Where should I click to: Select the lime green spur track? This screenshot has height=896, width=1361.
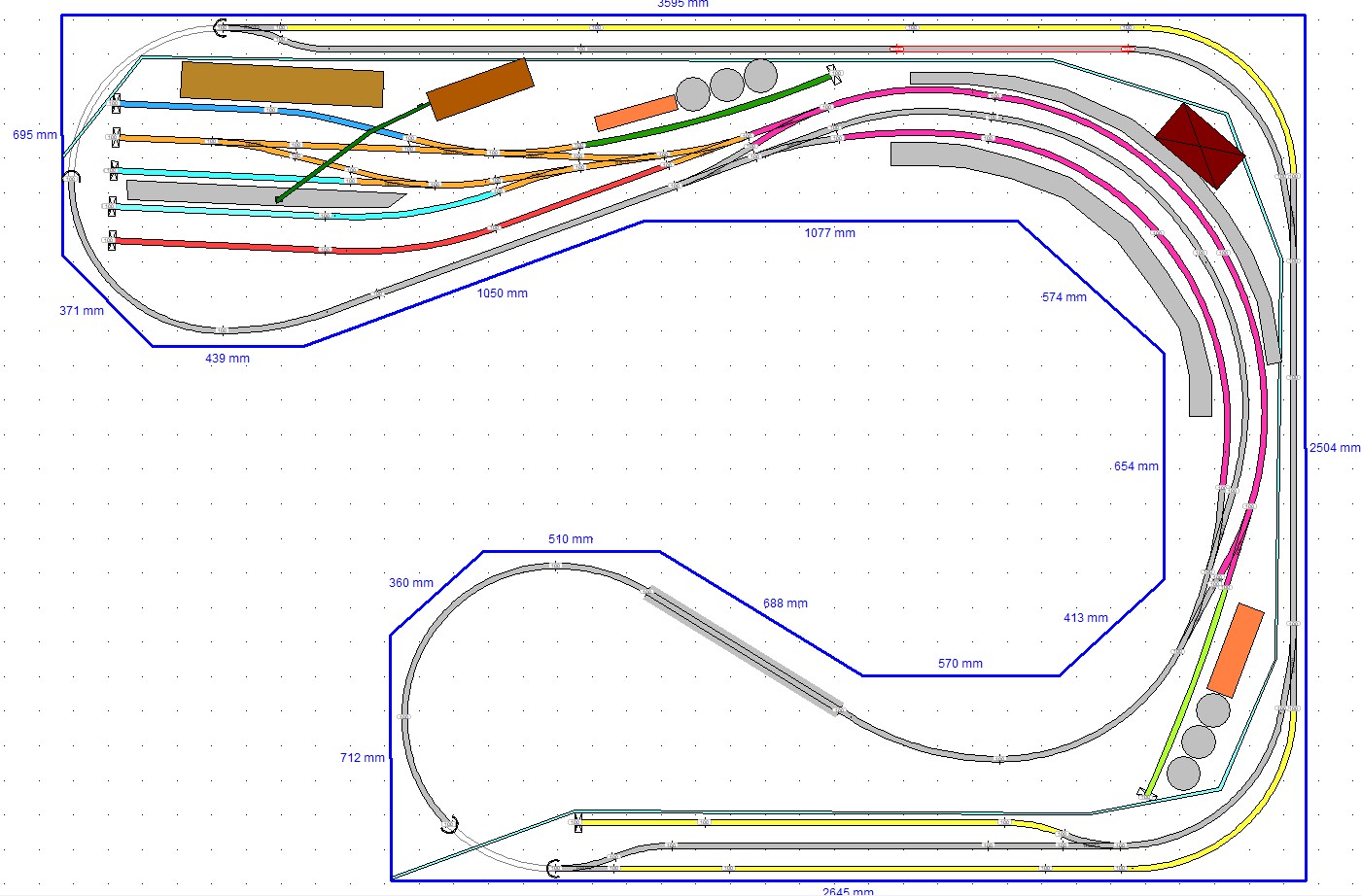pyautogui.click(x=1186, y=690)
